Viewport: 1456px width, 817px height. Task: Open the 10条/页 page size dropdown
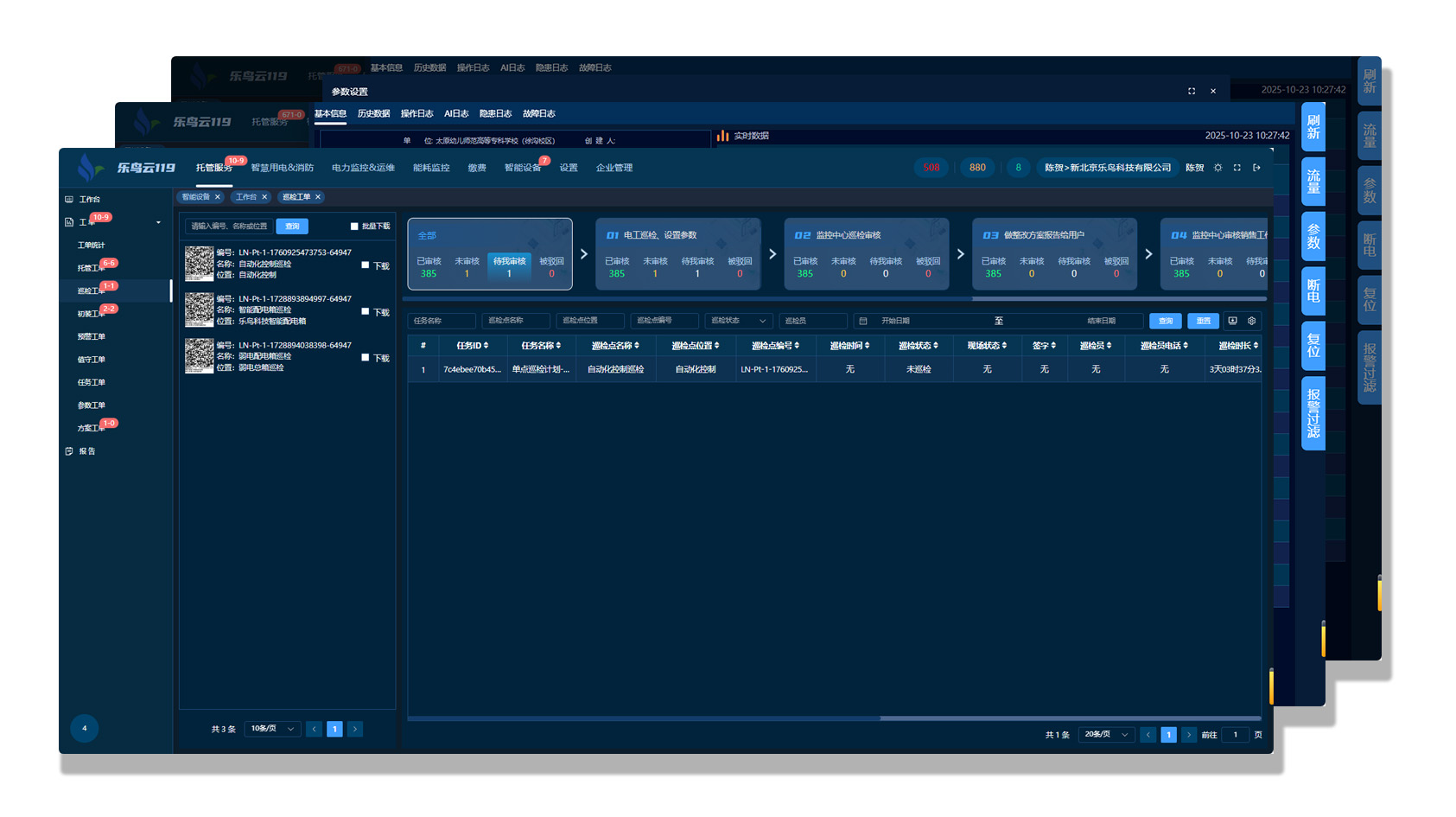click(x=272, y=729)
